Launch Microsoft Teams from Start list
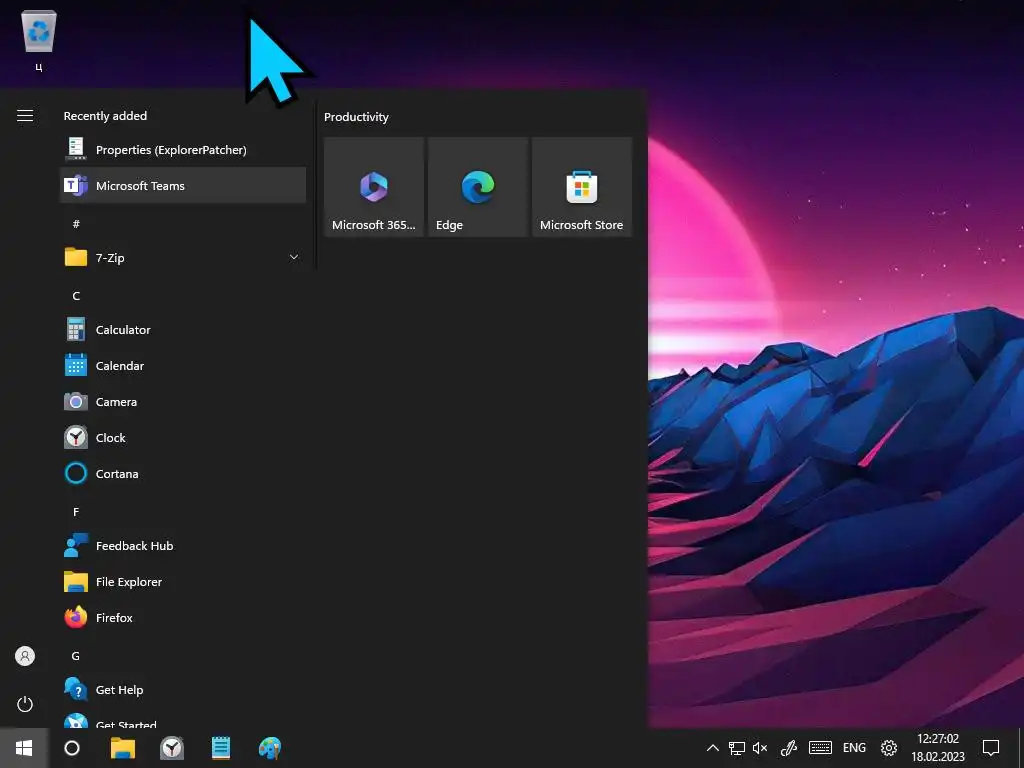 point(183,185)
